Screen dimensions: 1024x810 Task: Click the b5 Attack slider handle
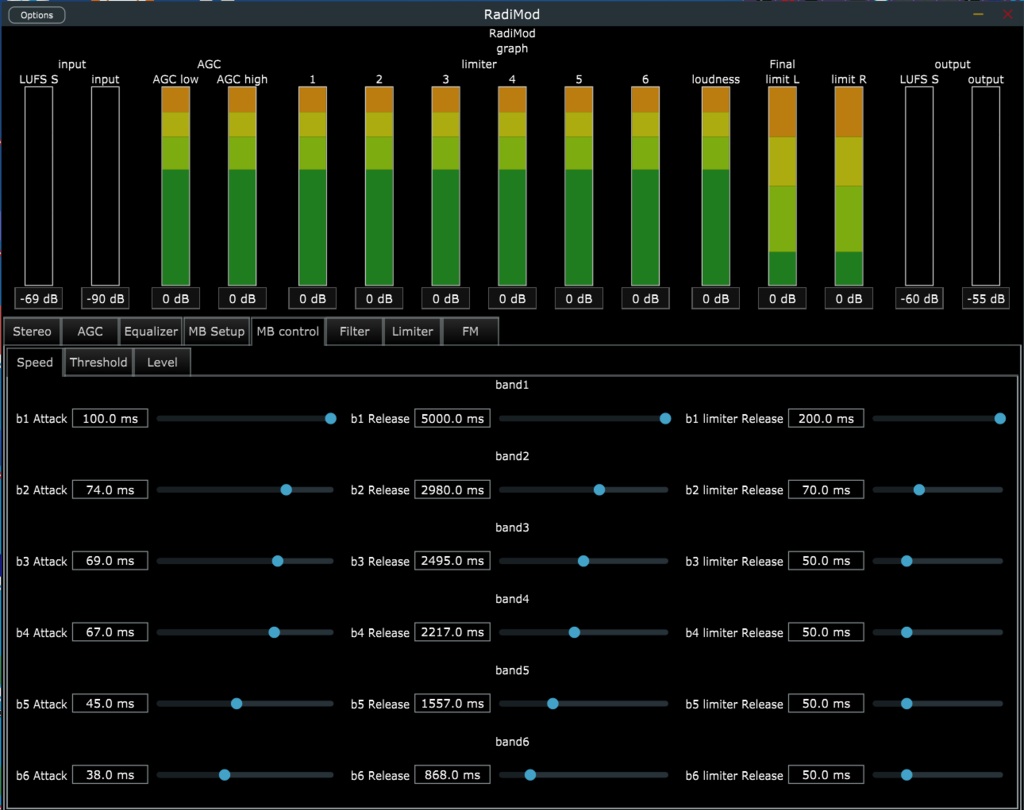point(238,703)
